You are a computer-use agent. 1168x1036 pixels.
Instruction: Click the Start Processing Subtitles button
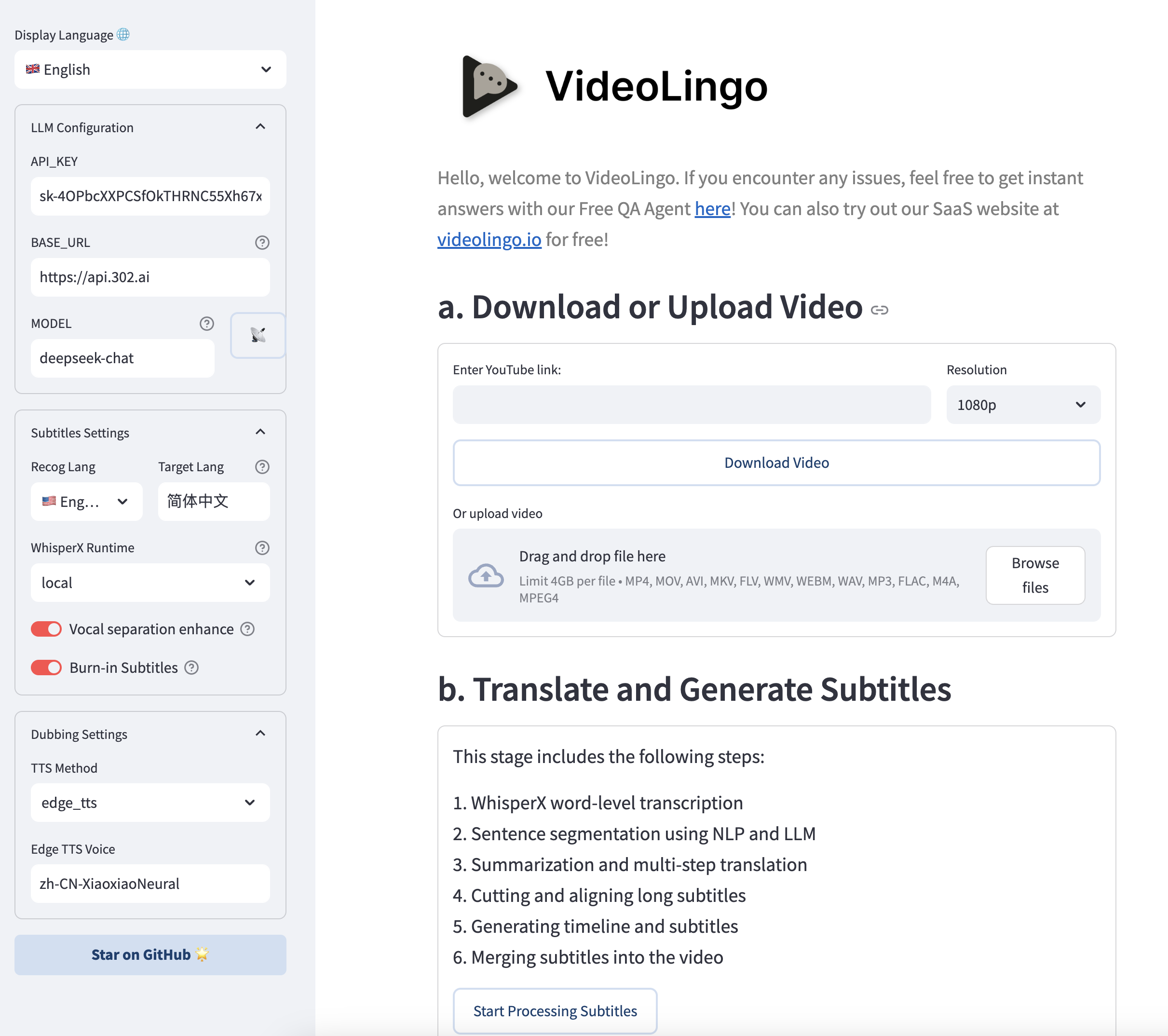click(x=555, y=1009)
